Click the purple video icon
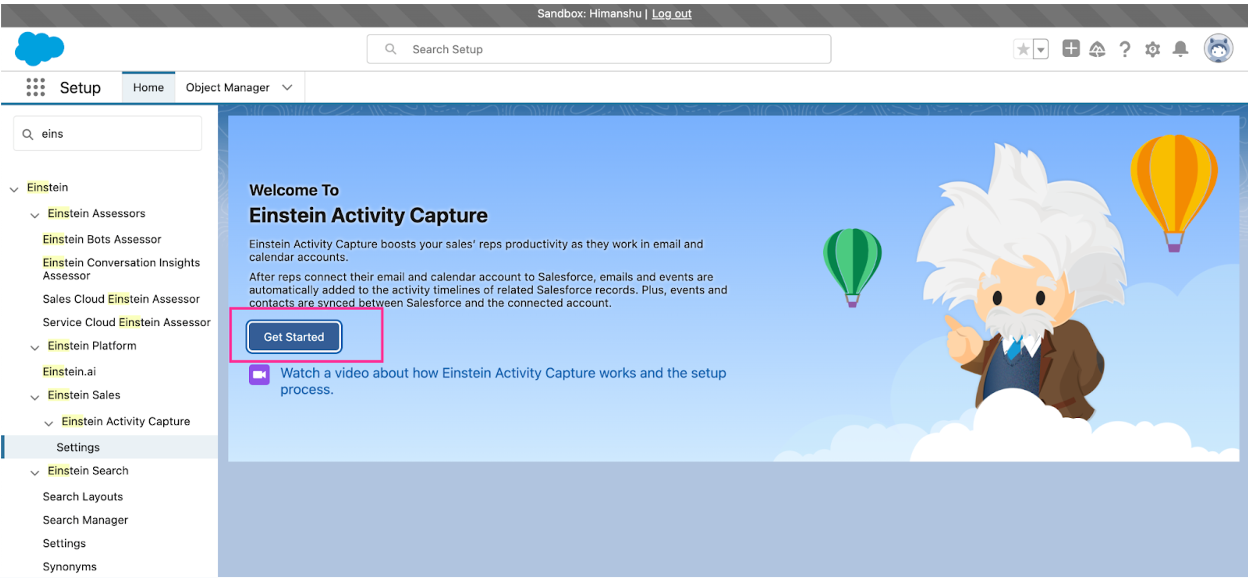Image resolution: width=1248 pixels, height=578 pixels. click(259, 374)
